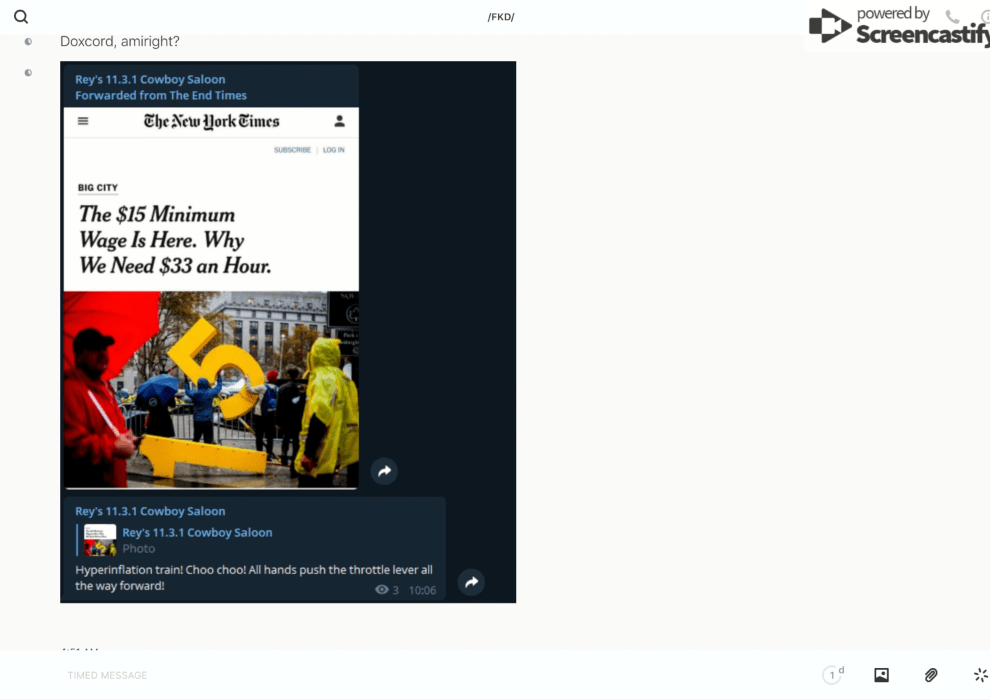This screenshot has height=700, width=990.
Task: Click the timer dot beside image message
Action: pyautogui.click(x=28, y=73)
